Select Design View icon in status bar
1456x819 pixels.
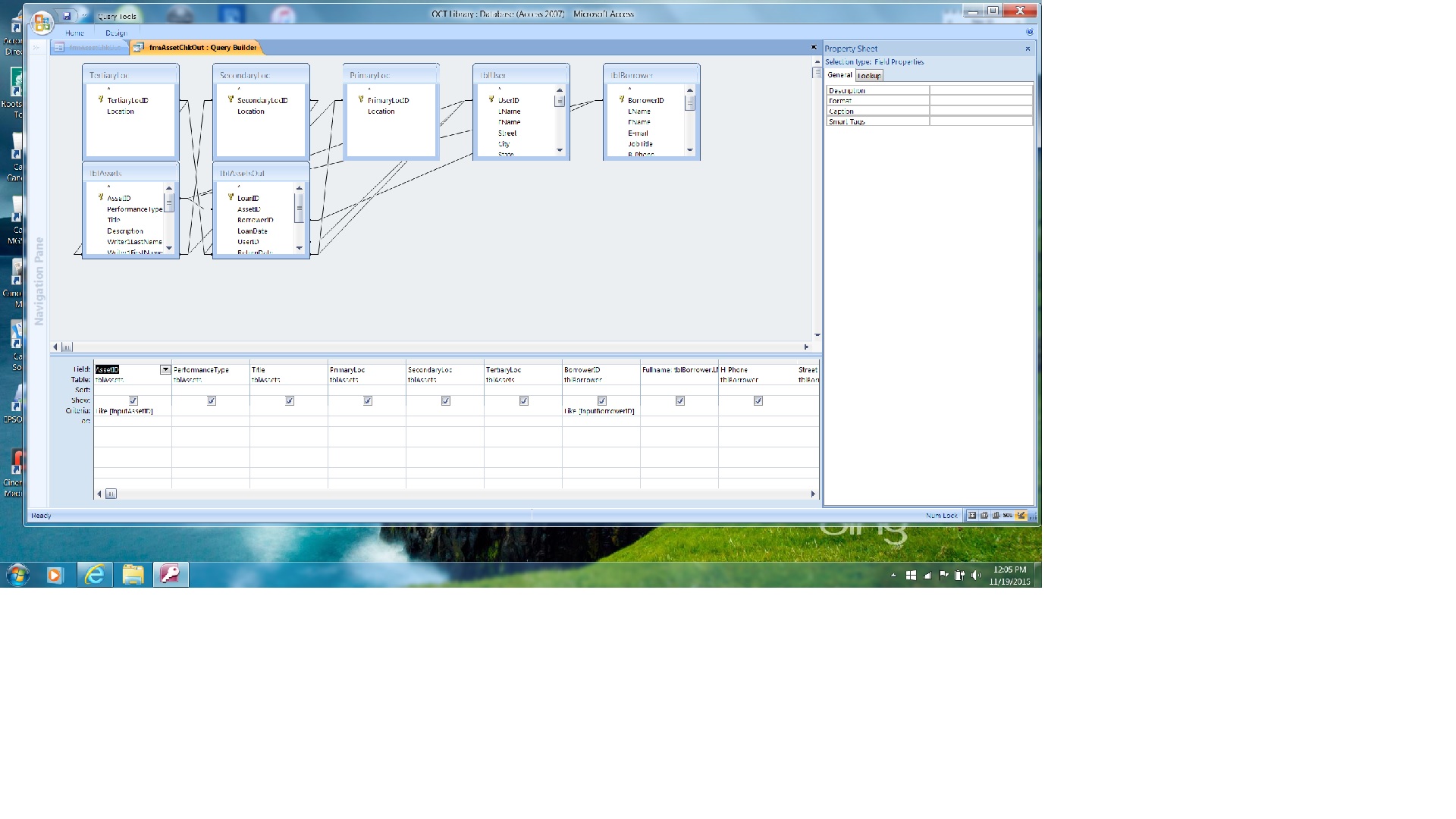[x=1021, y=516]
